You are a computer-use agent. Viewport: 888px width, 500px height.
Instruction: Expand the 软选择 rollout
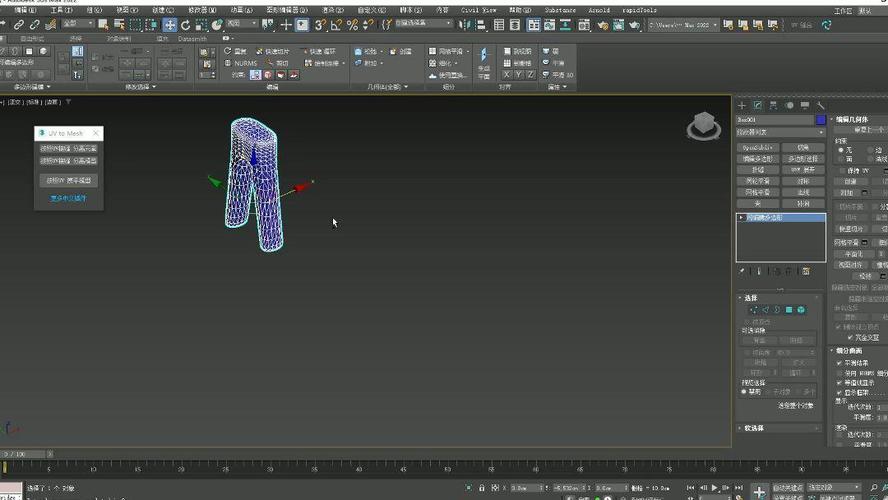[x=754, y=428]
